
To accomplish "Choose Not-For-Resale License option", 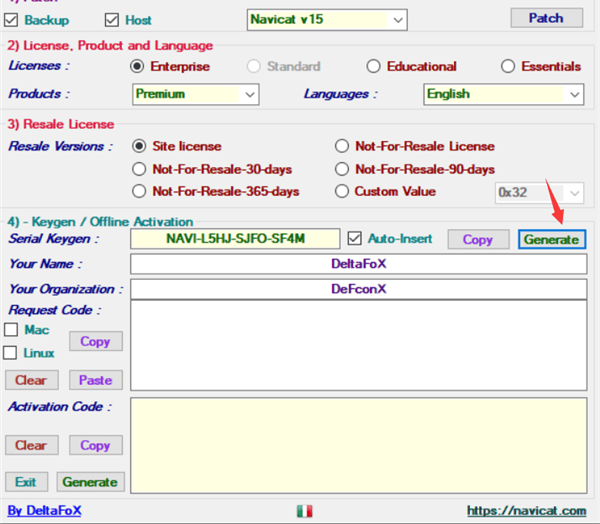I will (x=342, y=146).
